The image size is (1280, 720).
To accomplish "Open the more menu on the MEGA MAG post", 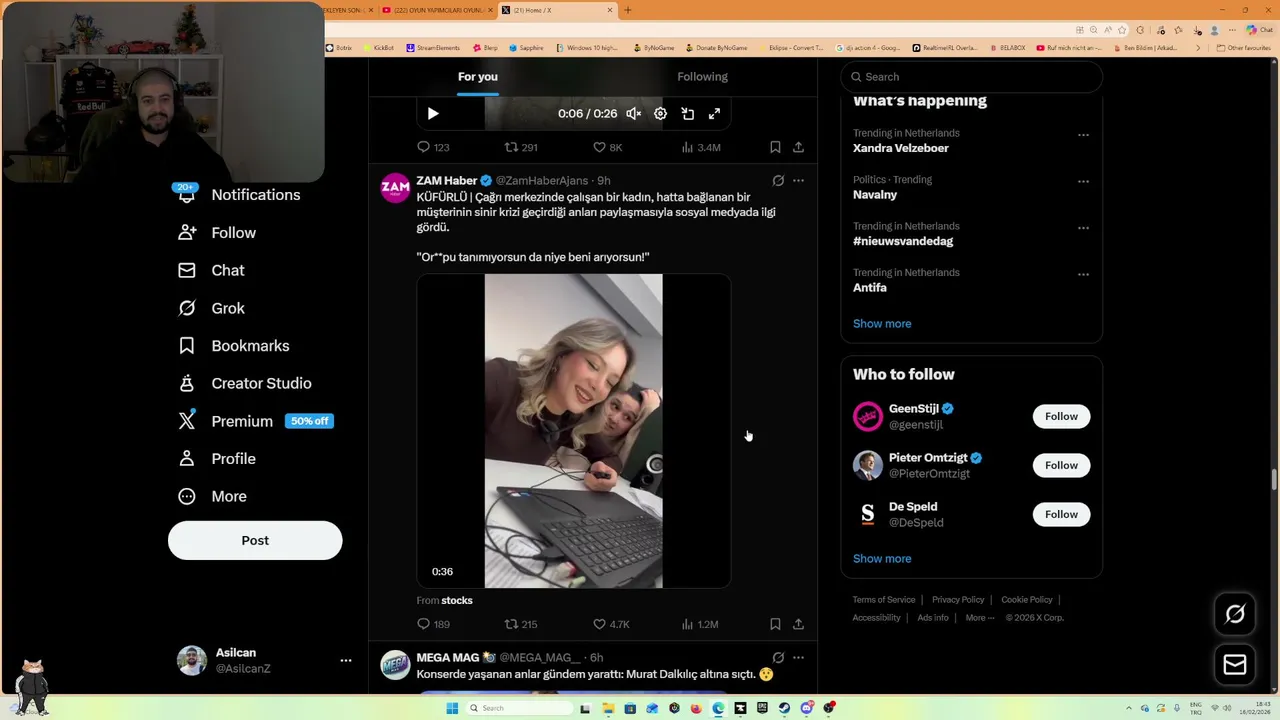I will pos(798,658).
